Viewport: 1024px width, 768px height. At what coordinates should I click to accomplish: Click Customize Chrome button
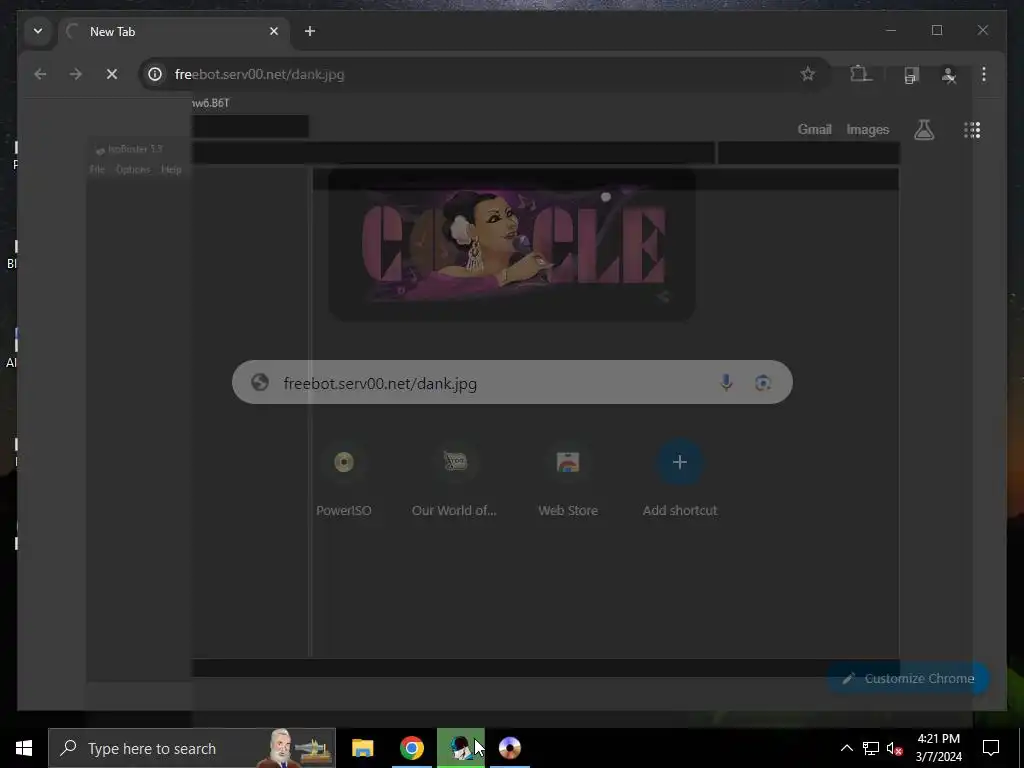pyautogui.click(x=908, y=679)
